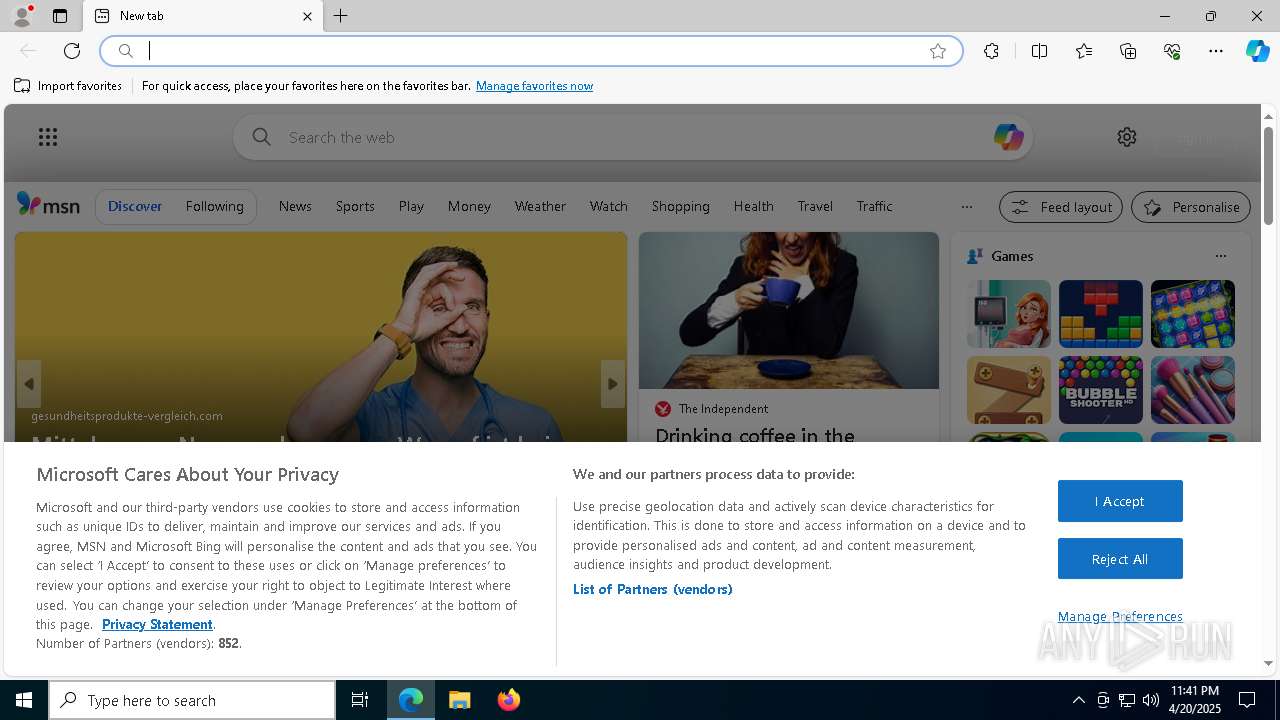
Task: Show next carousel story
Action: click(613, 384)
